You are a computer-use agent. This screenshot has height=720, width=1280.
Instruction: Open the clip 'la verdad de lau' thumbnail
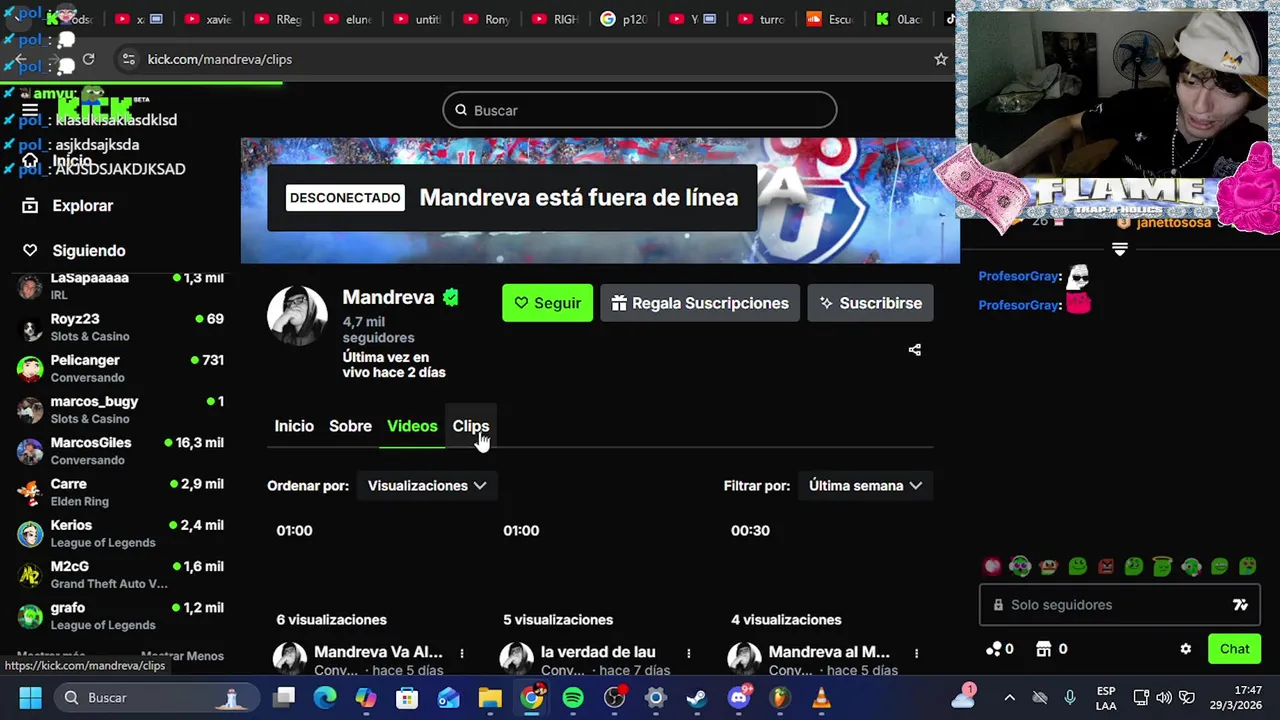click(600, 575)
